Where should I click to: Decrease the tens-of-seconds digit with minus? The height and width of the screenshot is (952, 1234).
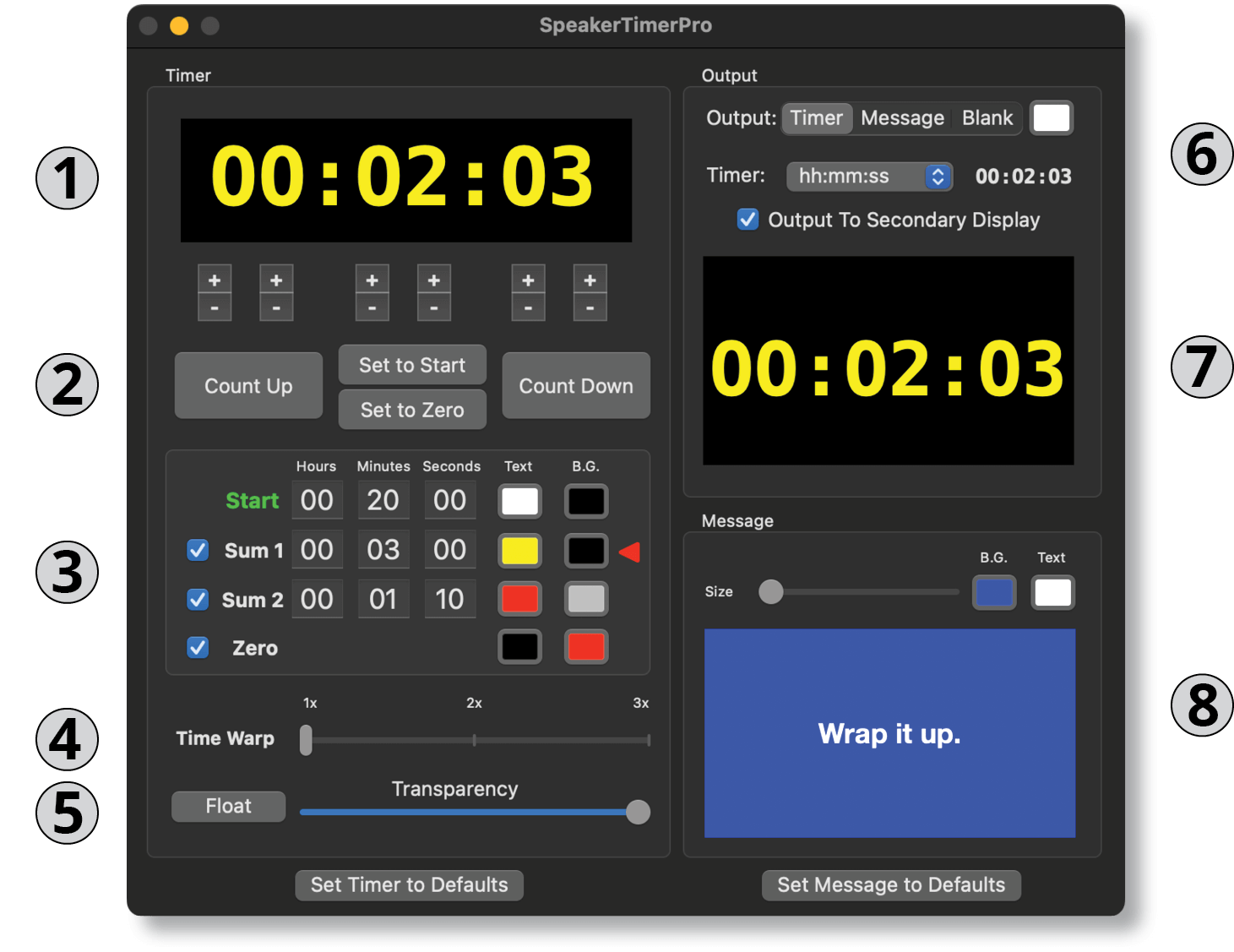pos(528,307)
